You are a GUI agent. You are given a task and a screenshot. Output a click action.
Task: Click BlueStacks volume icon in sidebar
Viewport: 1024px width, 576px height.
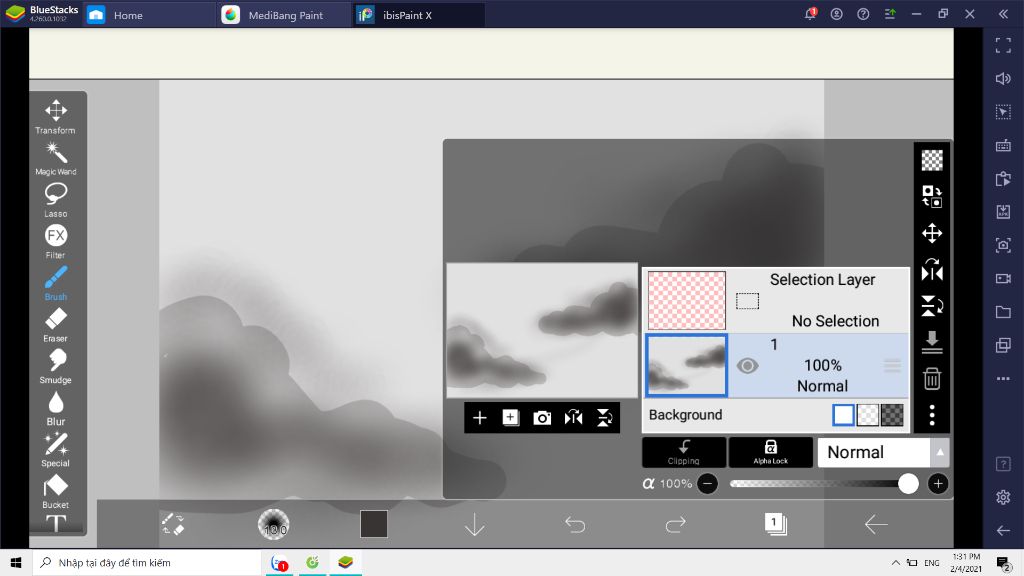click(x=1003, y=78)
